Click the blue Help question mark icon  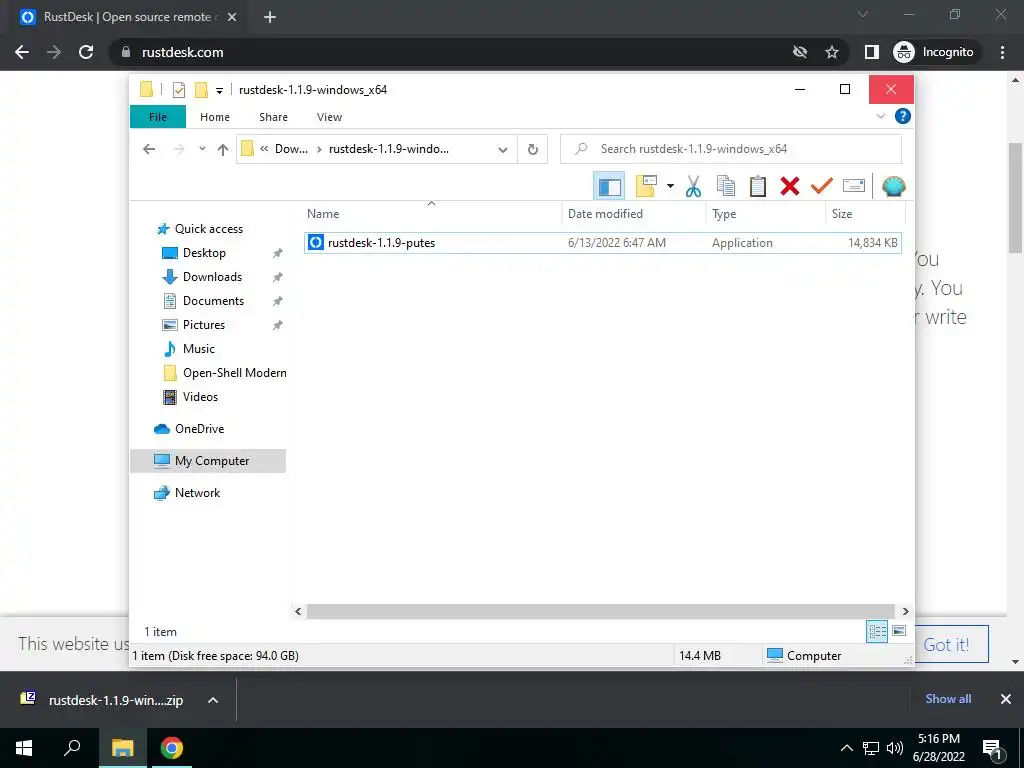pyautogui.click(x=903, y=116)
